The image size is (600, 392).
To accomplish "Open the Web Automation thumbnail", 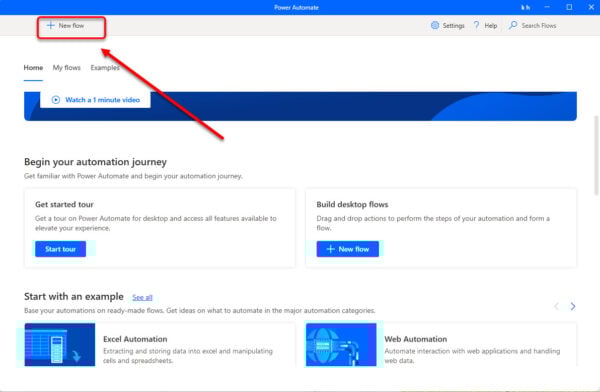I will (341, 345).
